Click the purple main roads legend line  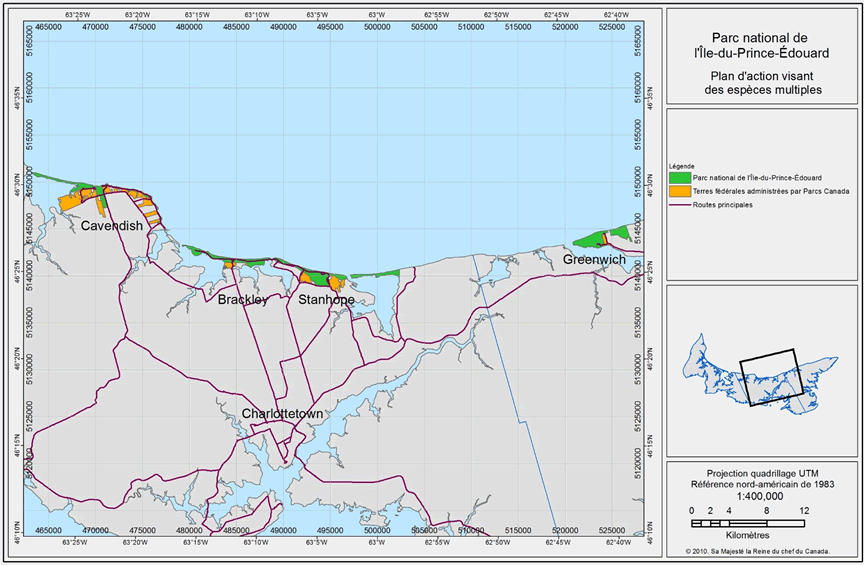679,204
